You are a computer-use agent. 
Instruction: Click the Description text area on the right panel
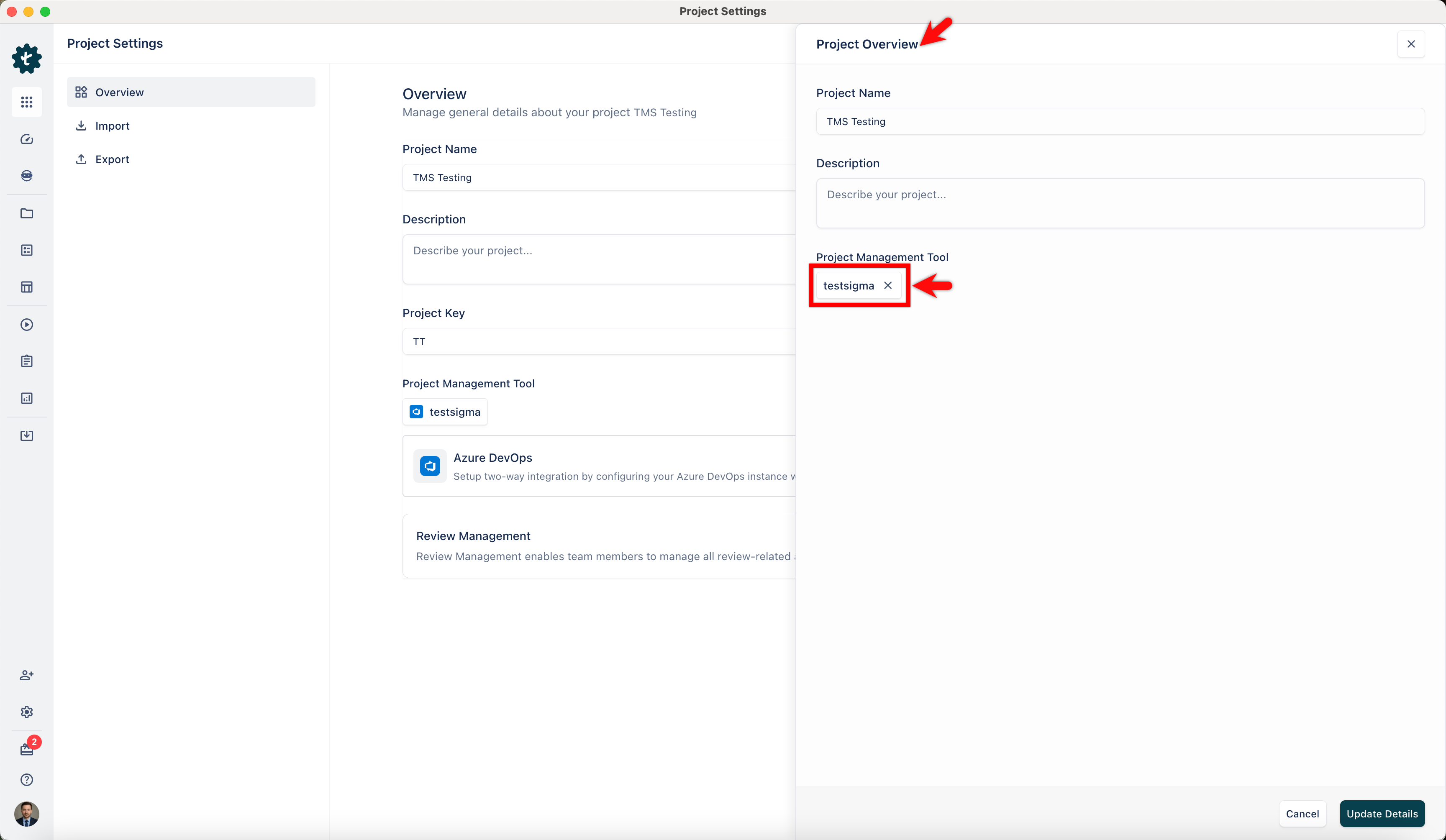point(1119,203)
